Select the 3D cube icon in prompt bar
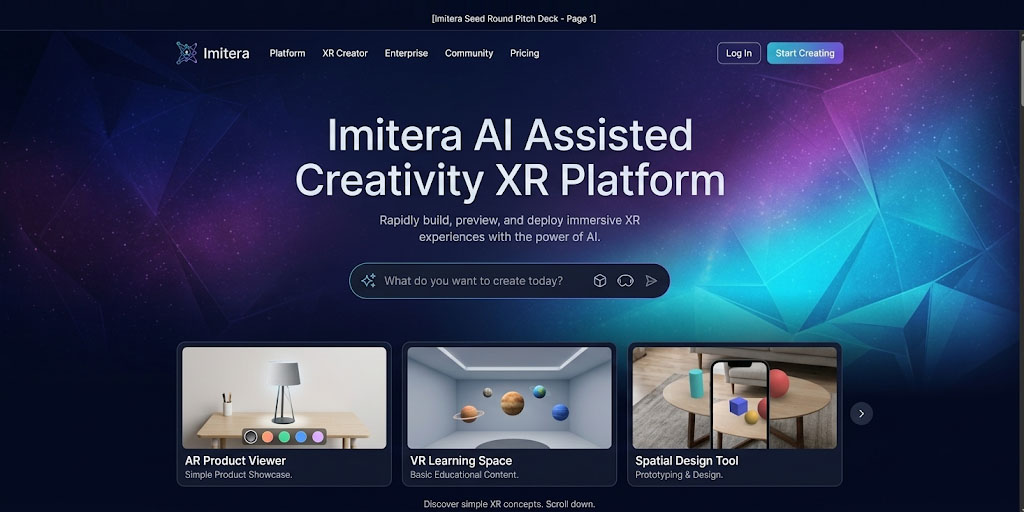This screenshot has height=512, width=1024. coord(600,281)
